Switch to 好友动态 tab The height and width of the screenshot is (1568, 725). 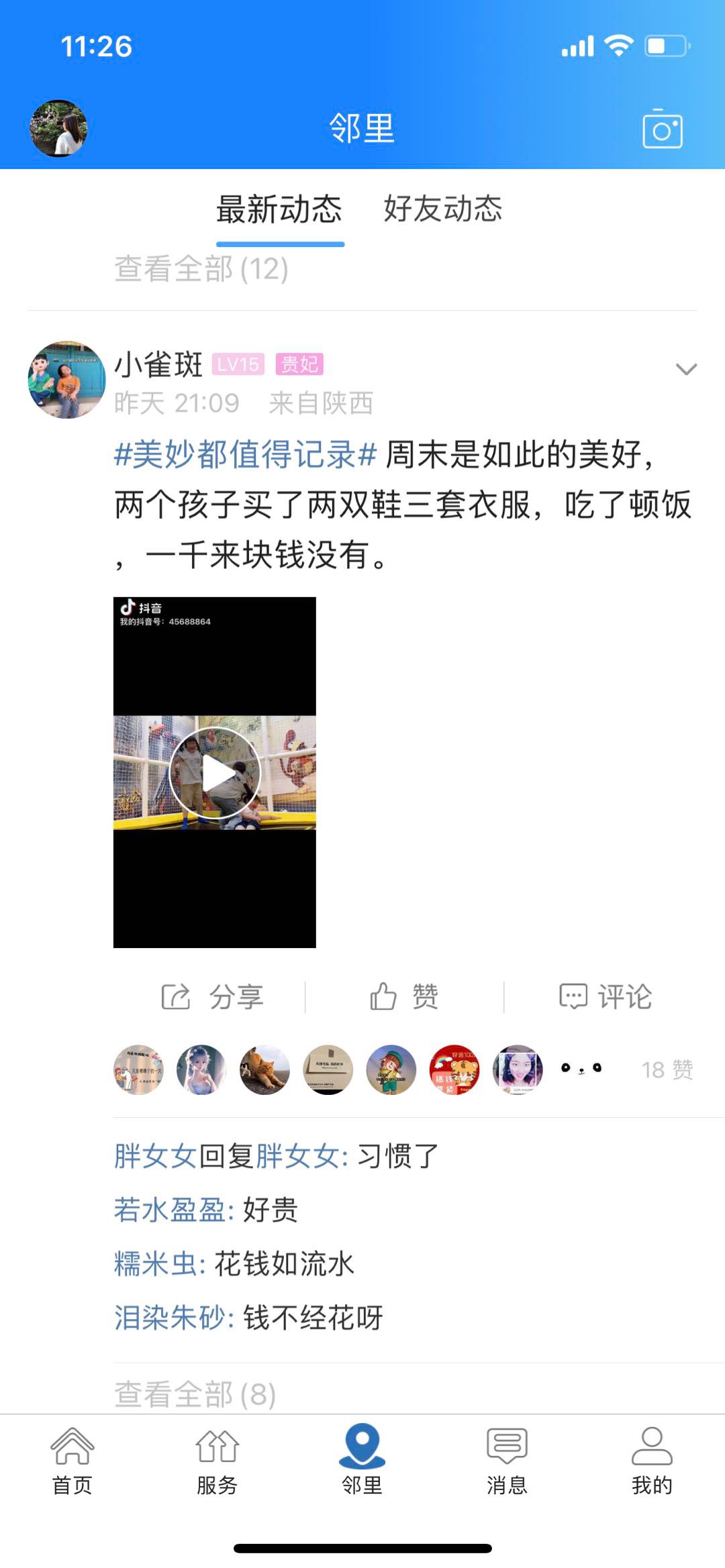[443, 209]
